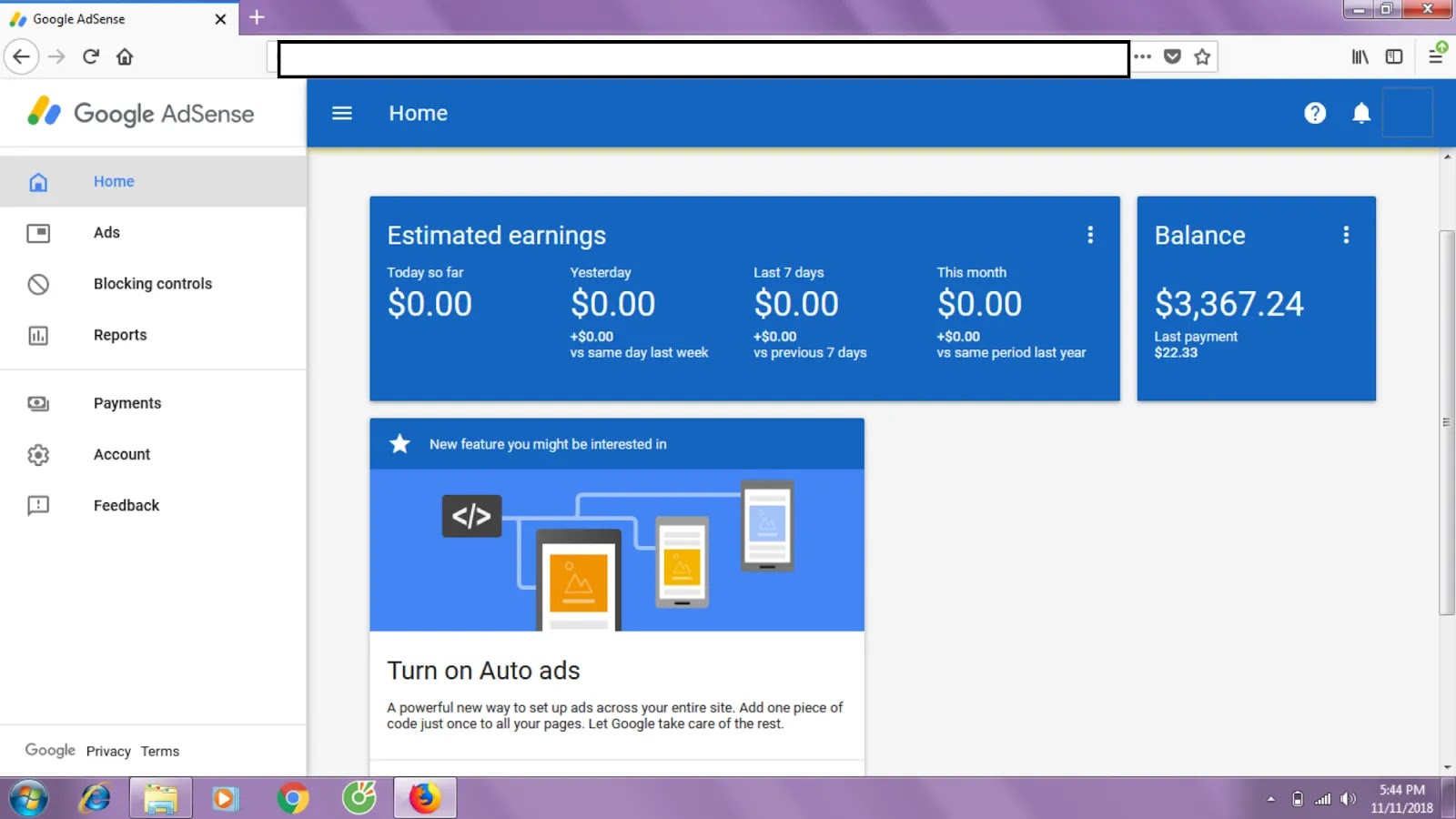The image size is (1456, 819).
Task: Show notifications via the bell icon
Action: 1361,113
